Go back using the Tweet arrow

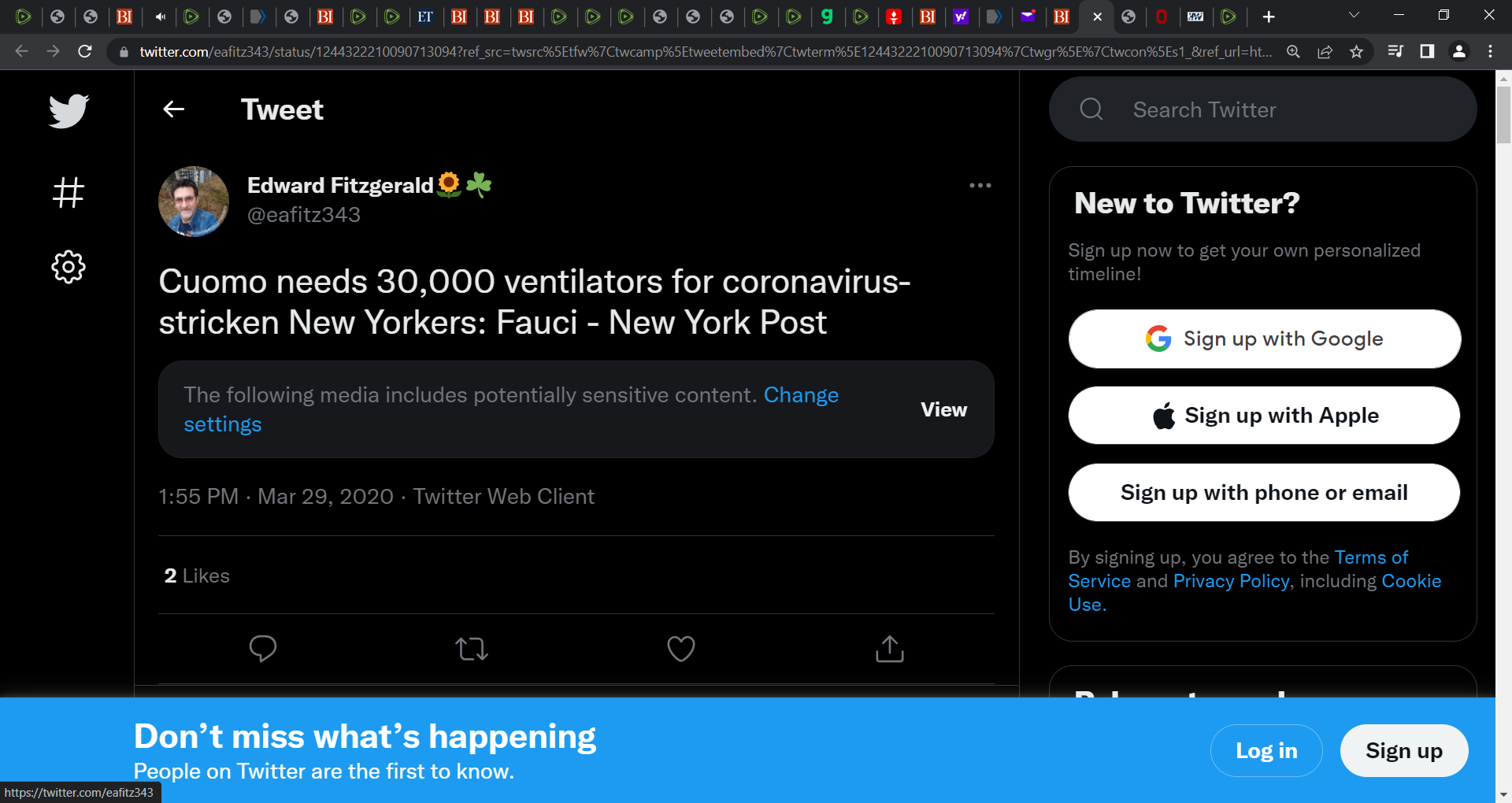174,109
